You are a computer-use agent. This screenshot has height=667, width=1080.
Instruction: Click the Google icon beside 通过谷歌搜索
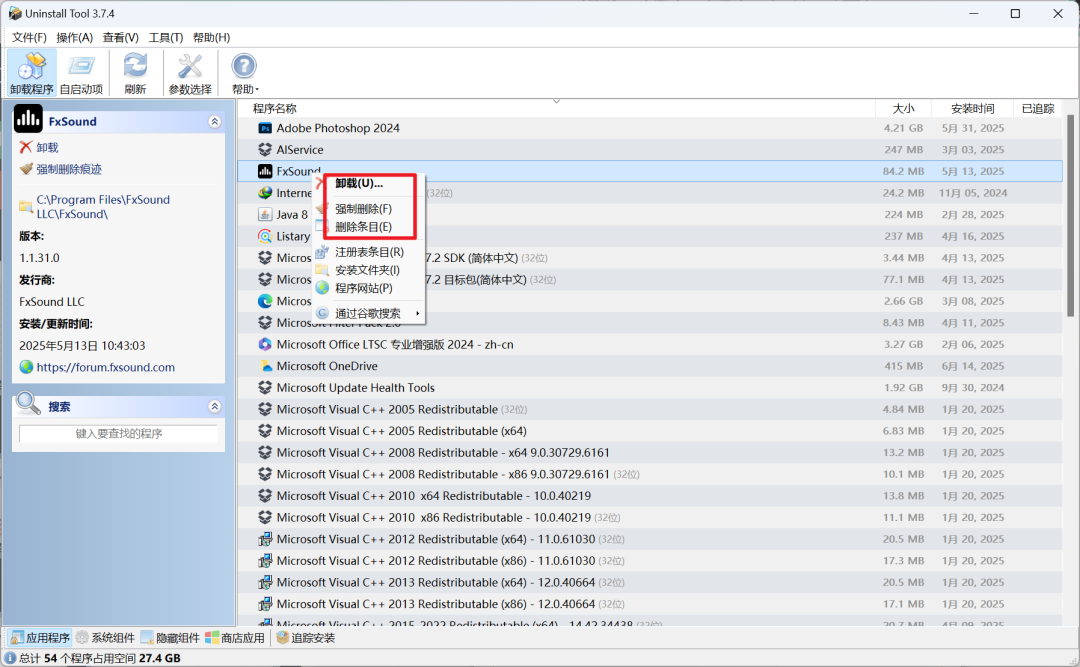[322, 313]
